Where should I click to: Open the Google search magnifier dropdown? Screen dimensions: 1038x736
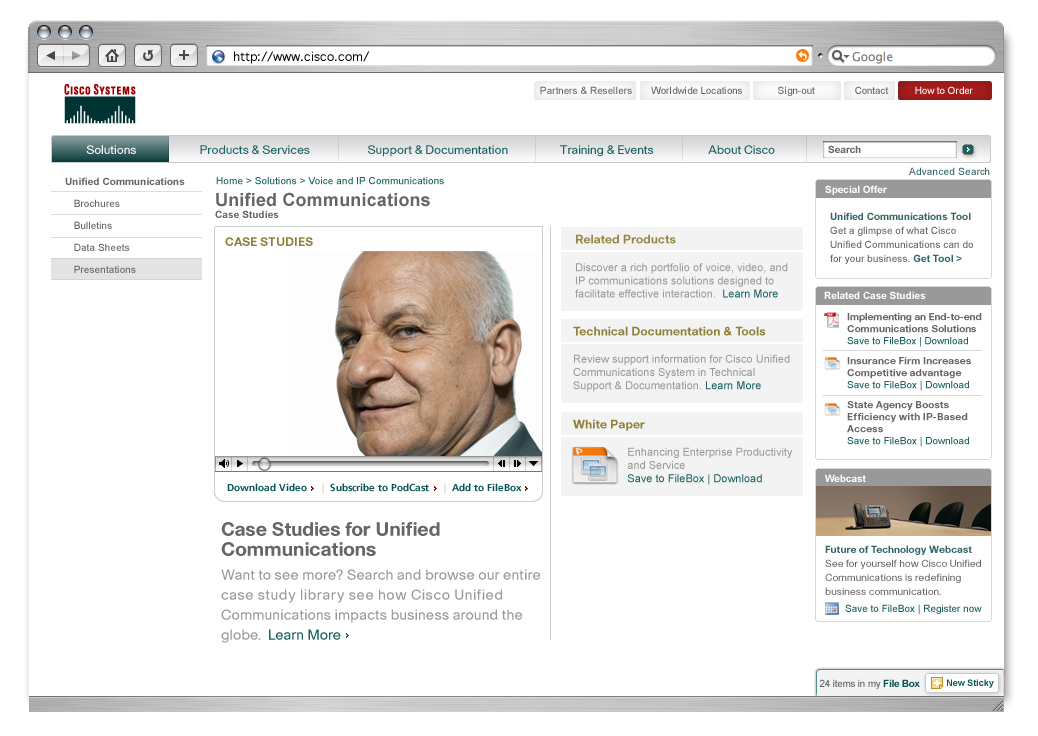(839, 56)
